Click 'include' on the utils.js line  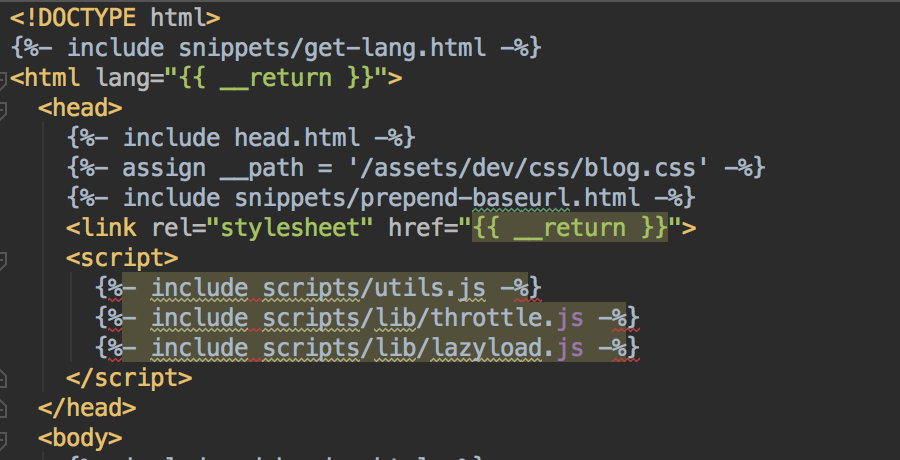pyautogui.click(x=199, y=288)
